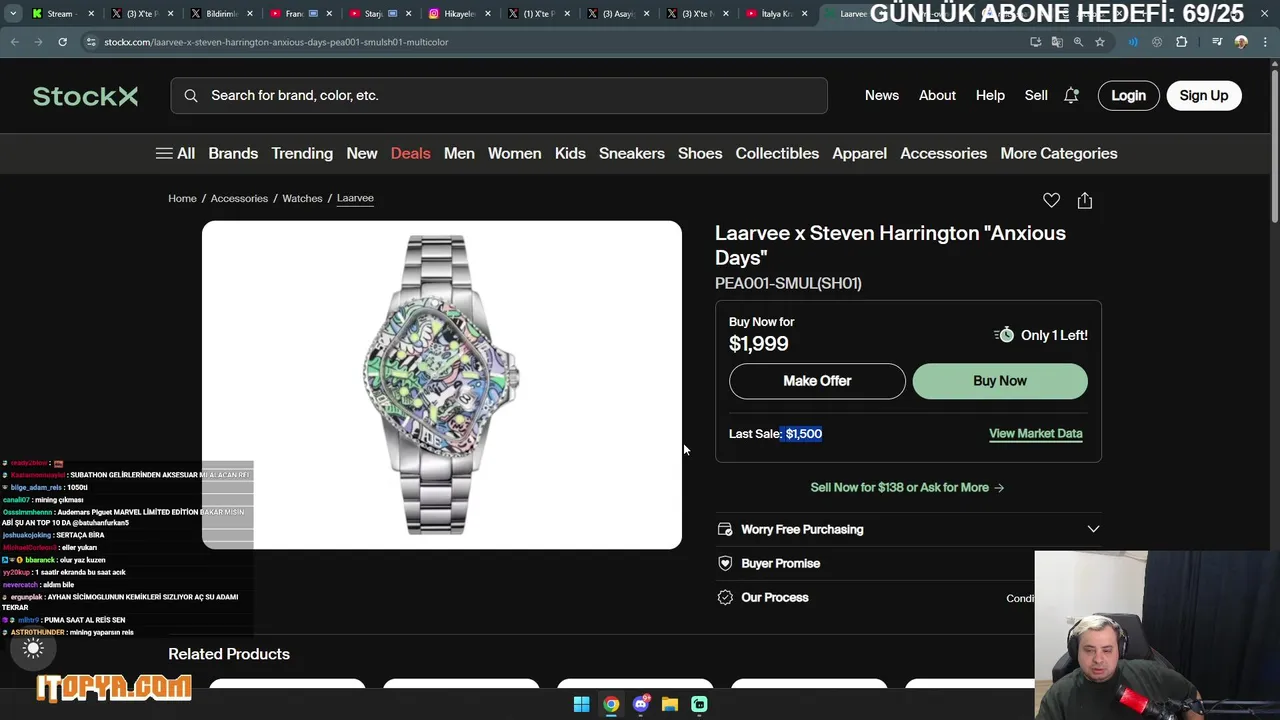Click the Watches breadcrumb link
Screen dimensions: 1280x720
point(302,198)
